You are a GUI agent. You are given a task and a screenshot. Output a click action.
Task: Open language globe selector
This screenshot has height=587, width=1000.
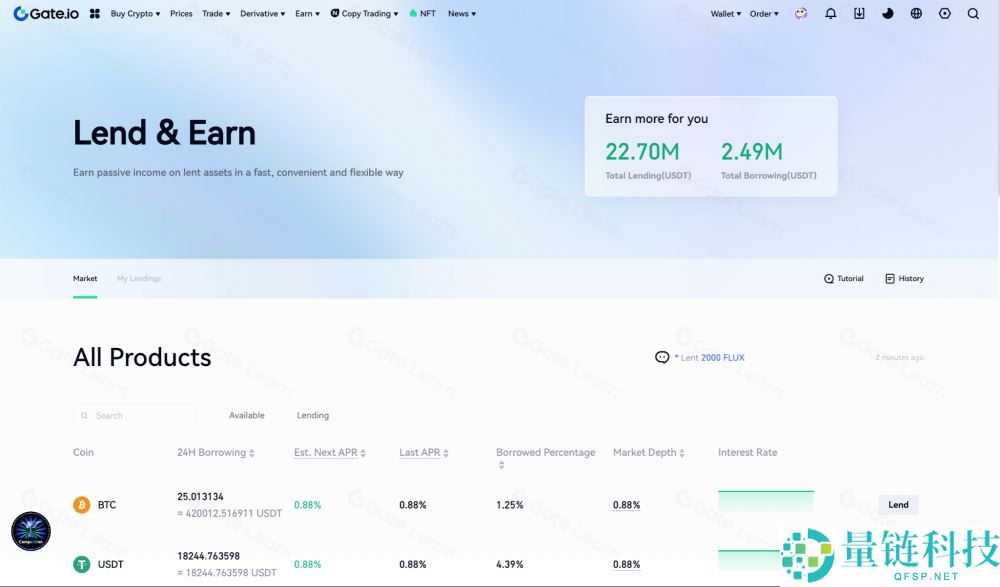(916, 14)
